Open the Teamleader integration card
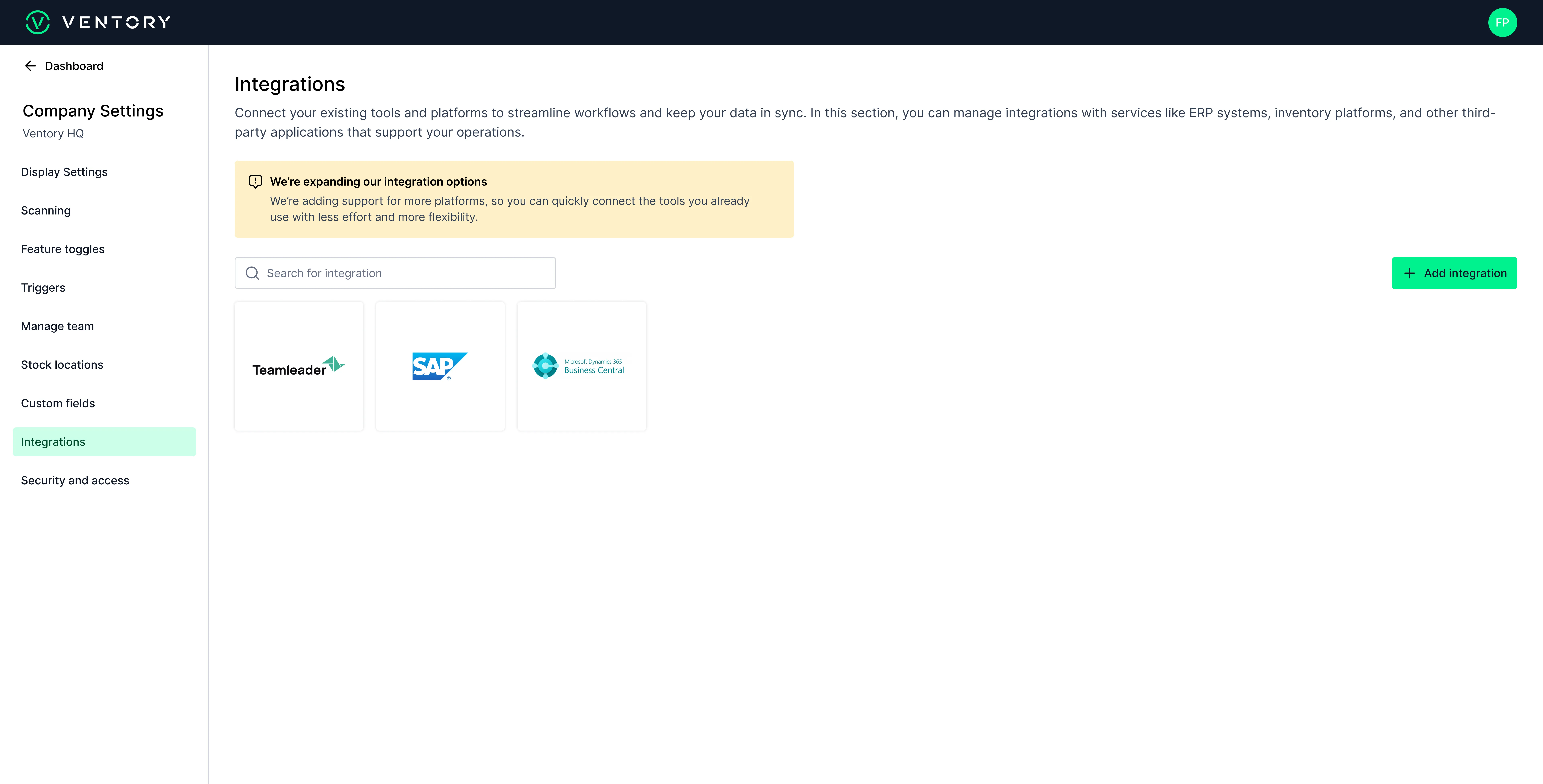Image resolution: width=1543 pixels, height=784 pixels. 299,366
